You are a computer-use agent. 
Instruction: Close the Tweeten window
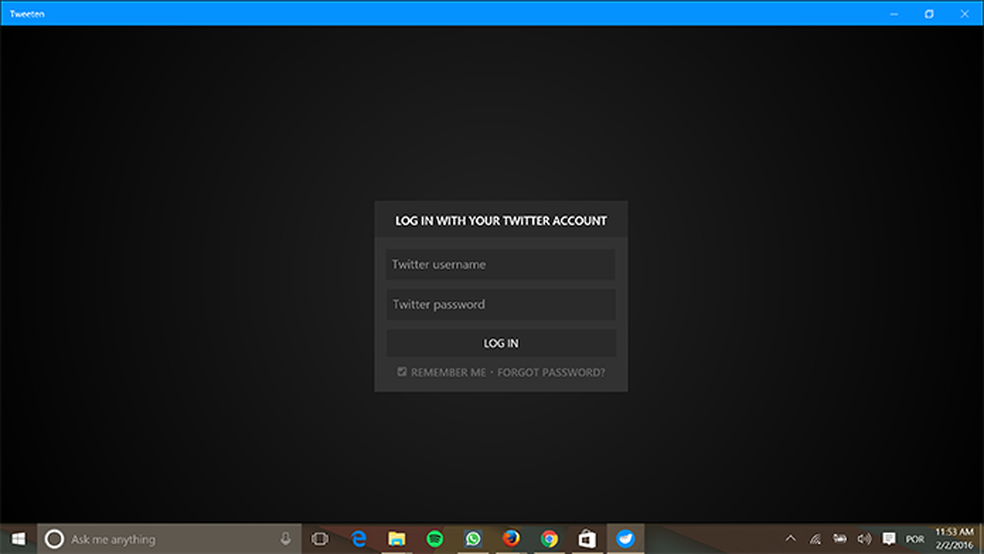(x=965, y=14)
